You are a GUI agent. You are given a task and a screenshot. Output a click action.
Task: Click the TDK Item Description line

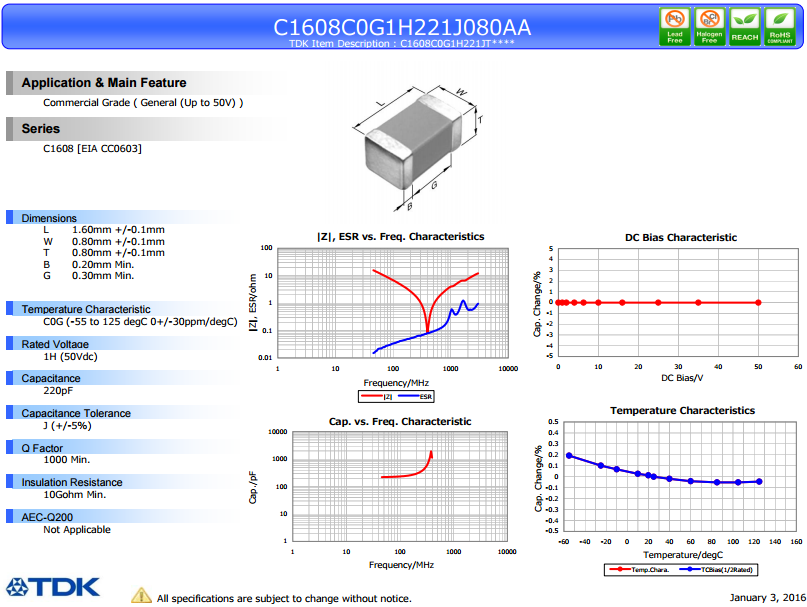tap(402, 44)
